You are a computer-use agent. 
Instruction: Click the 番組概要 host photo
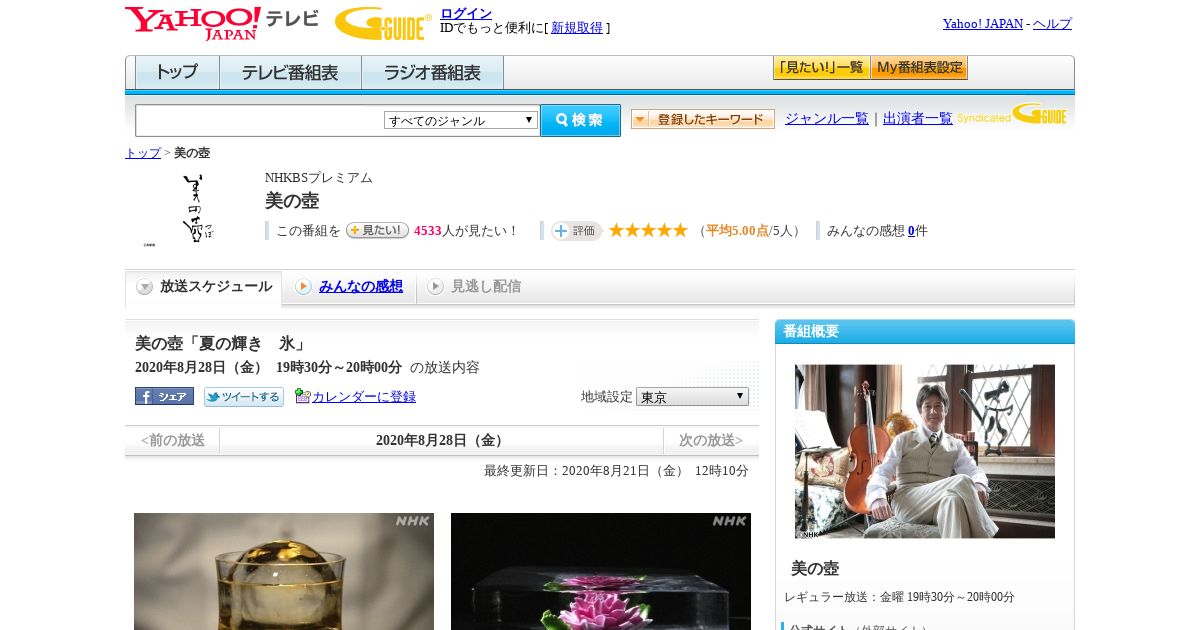pos(925,451)
